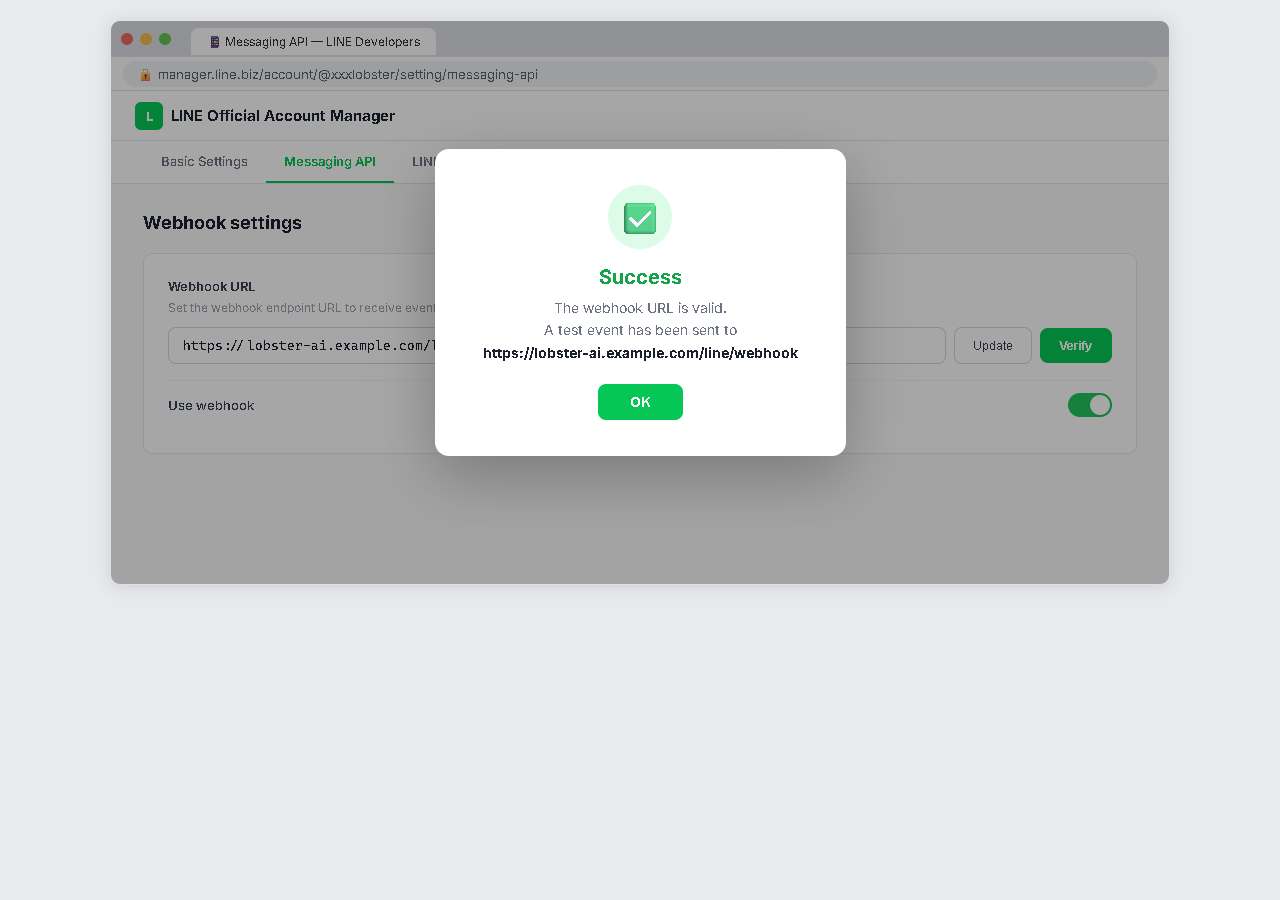Viewport: 1280px width, 900px height.
Task: Click the webhook URL link in the dialog
Action: tap(640, 353)
